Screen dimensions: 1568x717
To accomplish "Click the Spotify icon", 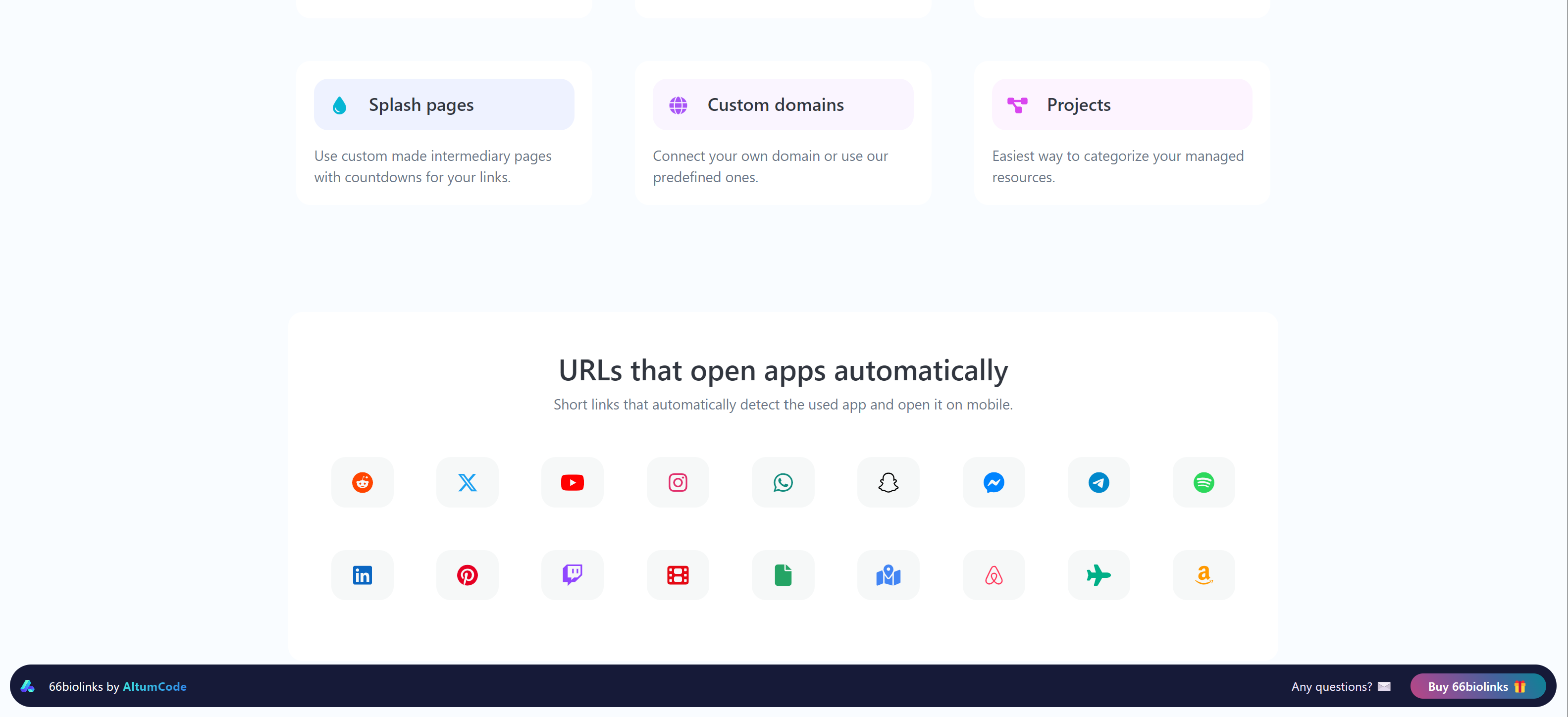I will [x=1203, y=482].
